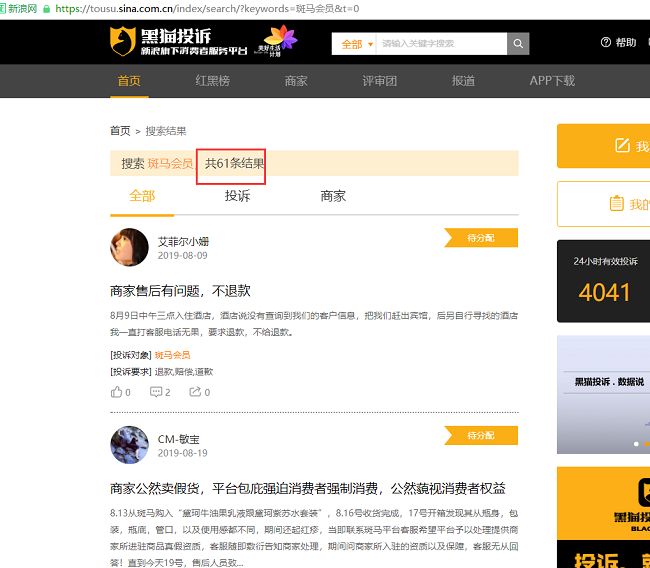Open complaint titled 商家公然卖假货

click(x=308, y=488)
